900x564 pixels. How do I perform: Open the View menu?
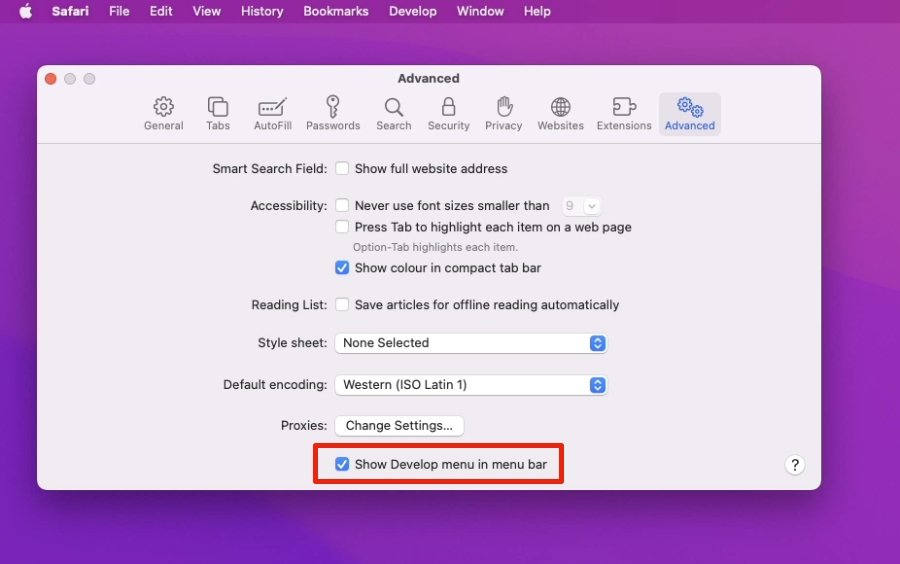point(207,11)
